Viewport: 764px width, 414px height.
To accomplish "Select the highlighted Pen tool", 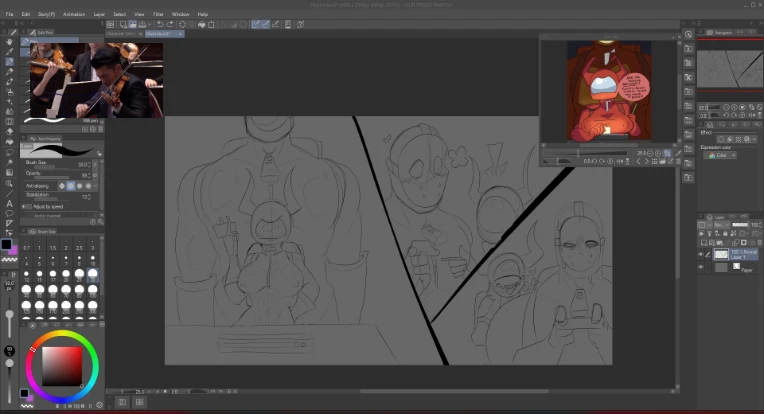I will (x=9, y=62).
